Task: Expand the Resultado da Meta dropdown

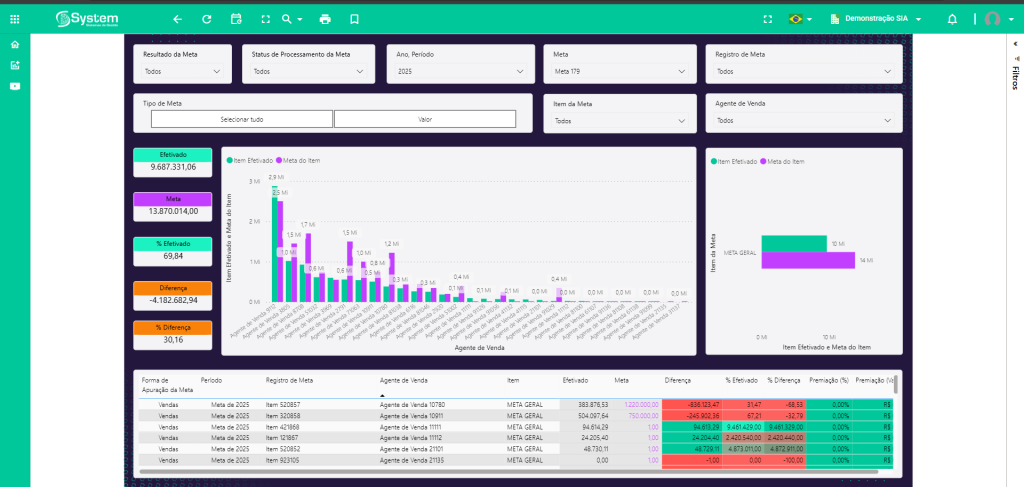Action: (182, 72)
